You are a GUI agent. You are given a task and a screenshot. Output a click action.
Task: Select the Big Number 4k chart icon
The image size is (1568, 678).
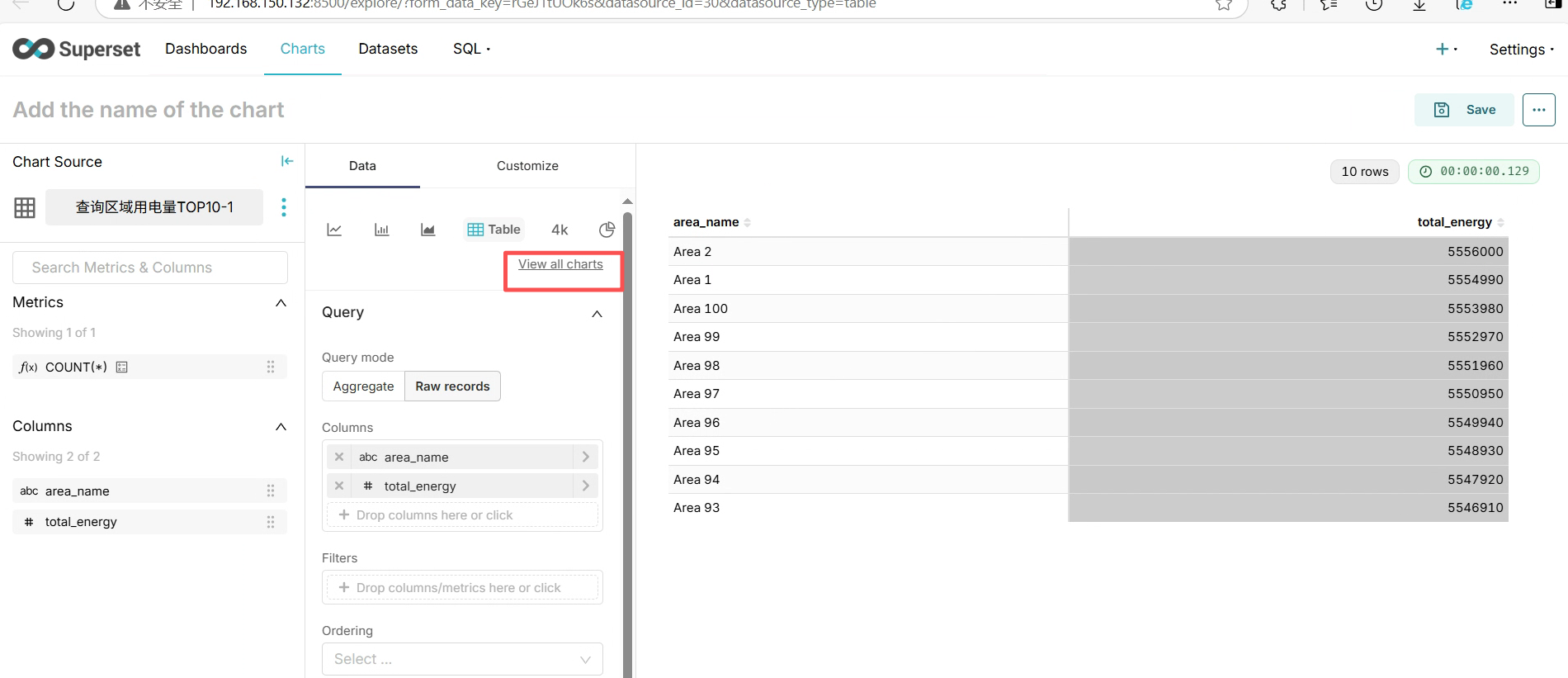click(x=560, y=230)
